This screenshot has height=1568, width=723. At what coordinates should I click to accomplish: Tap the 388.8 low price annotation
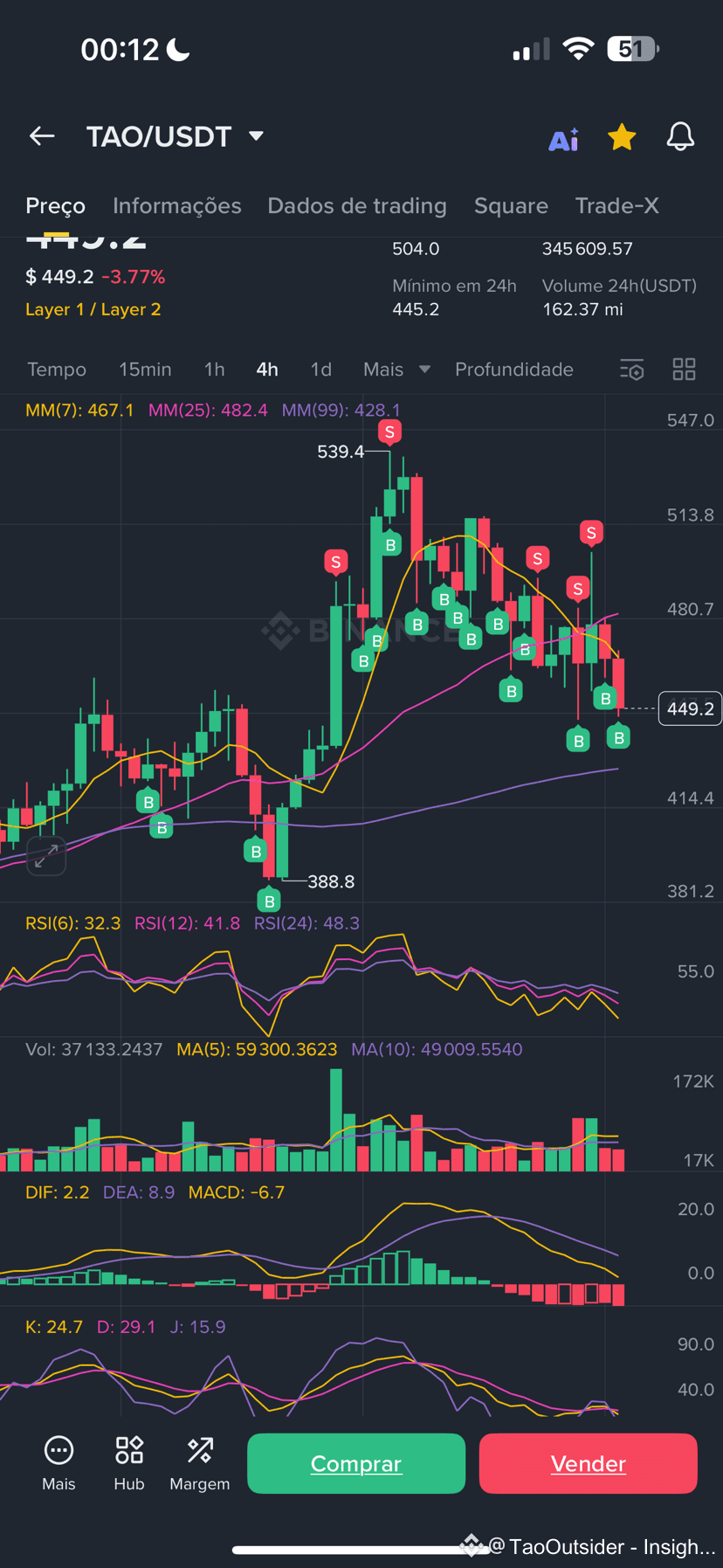331,881
